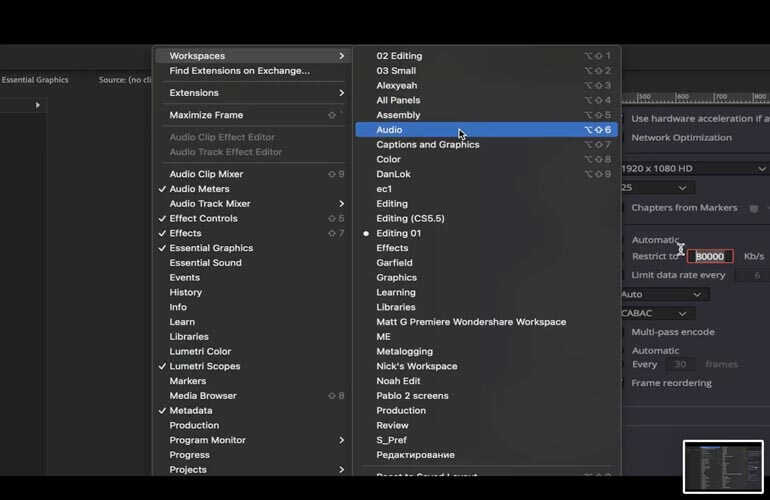Open Media Browser panel
This screenshot has width=770, height=500.
[253, 395]
